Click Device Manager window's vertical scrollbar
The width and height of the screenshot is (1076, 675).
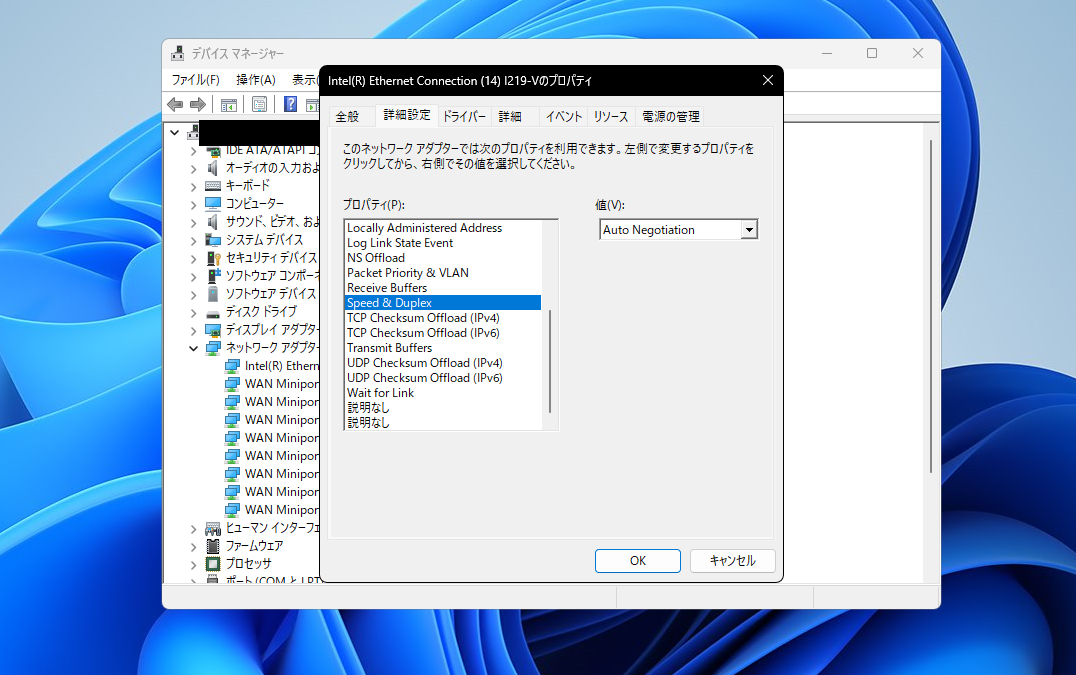[931, 306]
